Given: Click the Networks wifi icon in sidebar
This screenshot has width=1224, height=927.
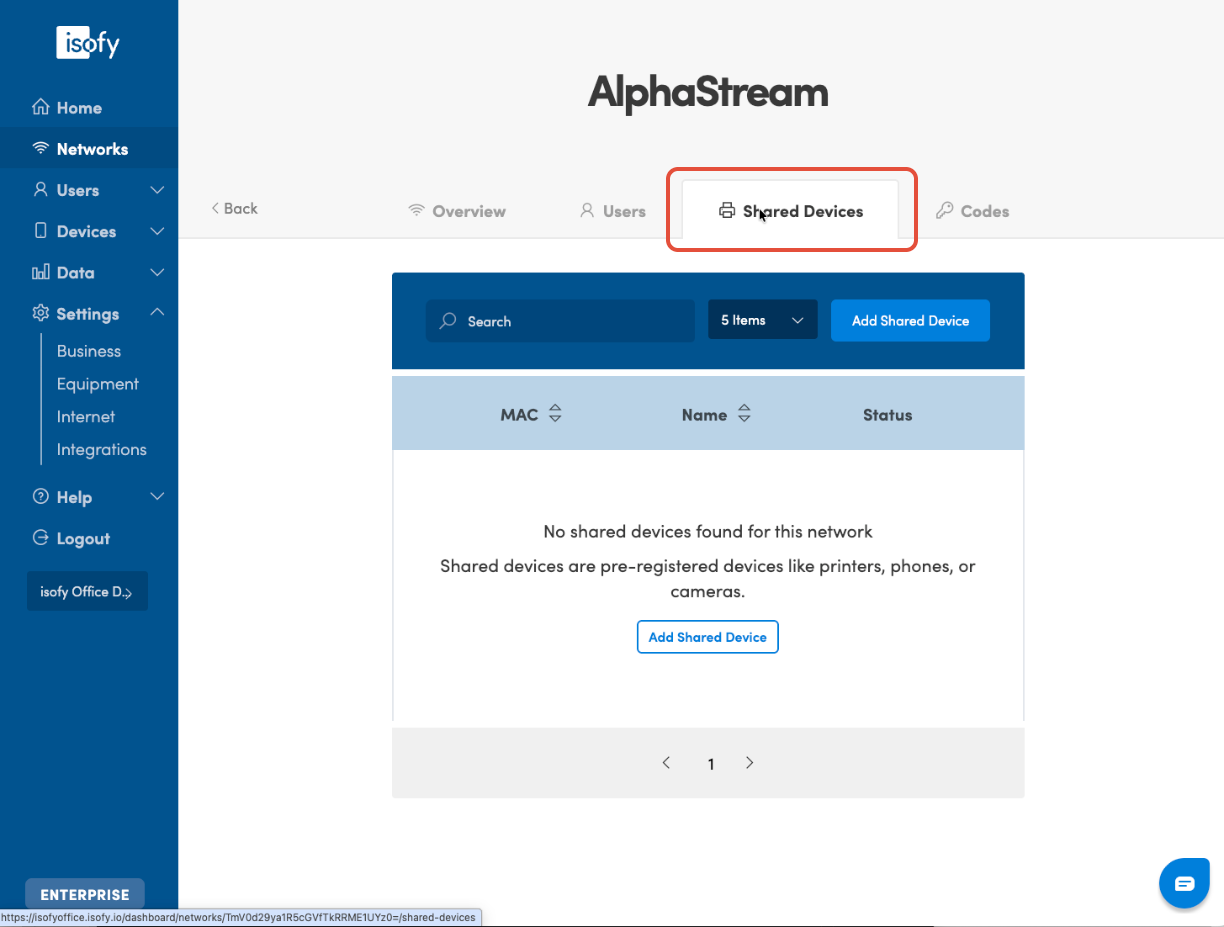Looking at the screenshot, I should [40, 148].
